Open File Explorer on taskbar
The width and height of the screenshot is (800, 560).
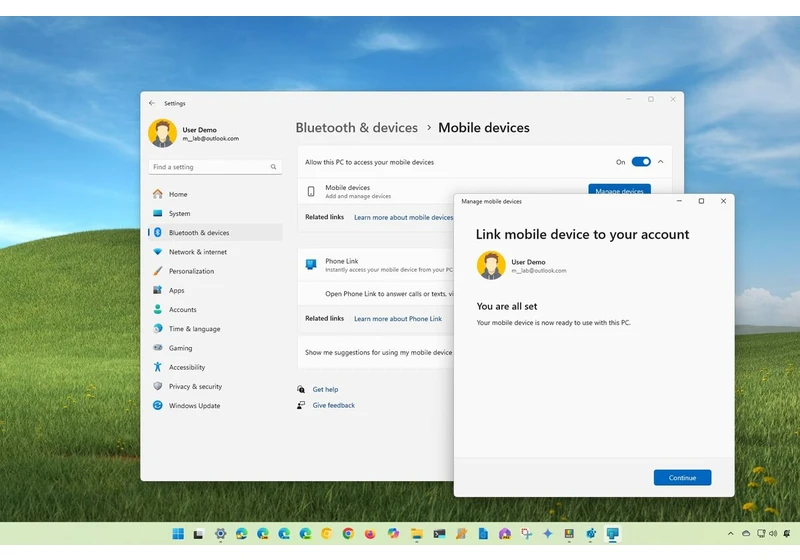coord(417,534)
